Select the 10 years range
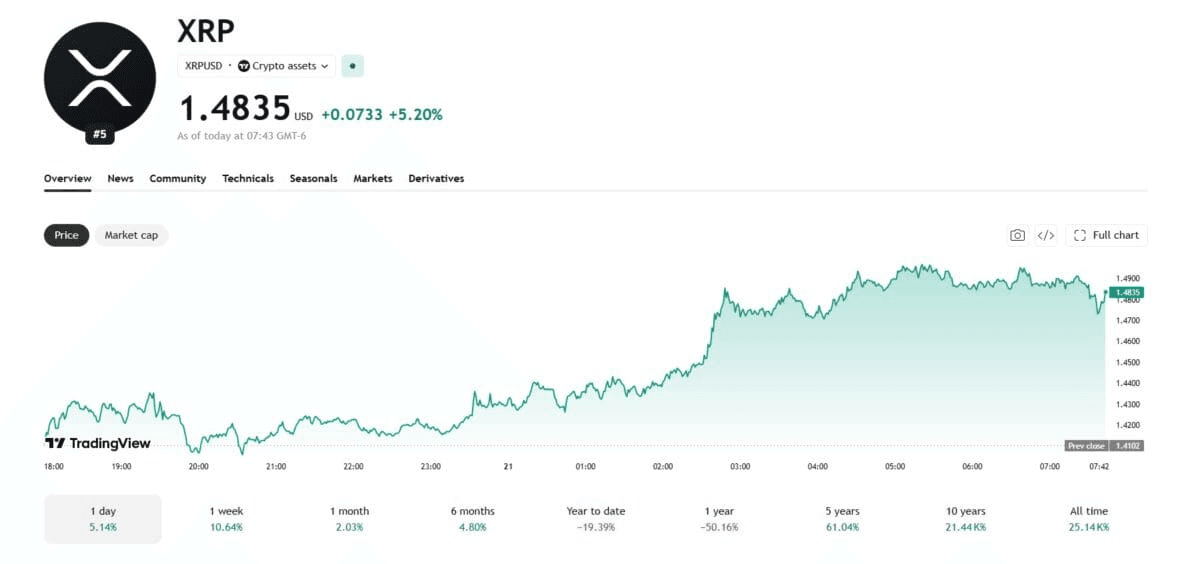1200x564 pixels. pyautogui.click(x=966, y=518)
